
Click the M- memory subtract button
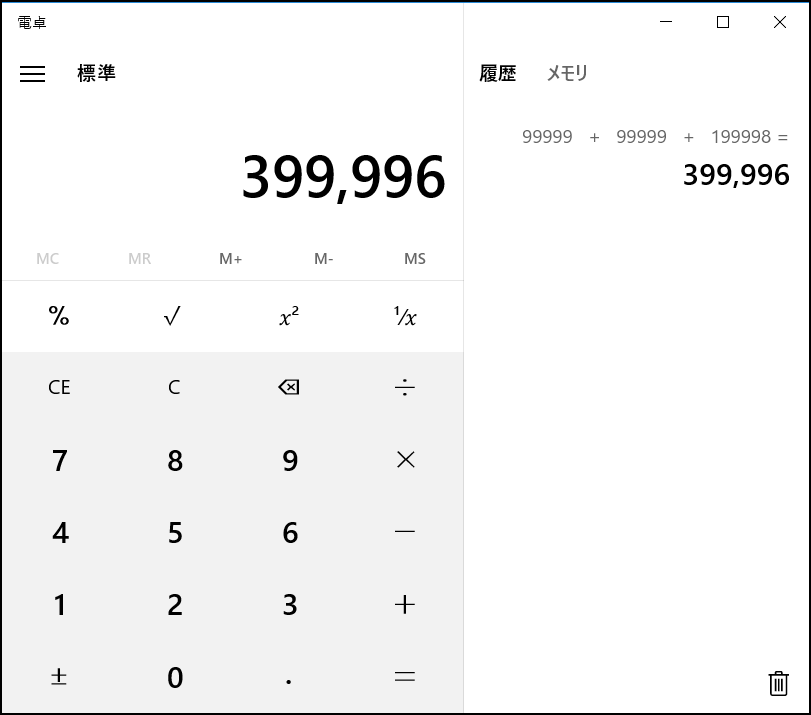tap(323, 259)
